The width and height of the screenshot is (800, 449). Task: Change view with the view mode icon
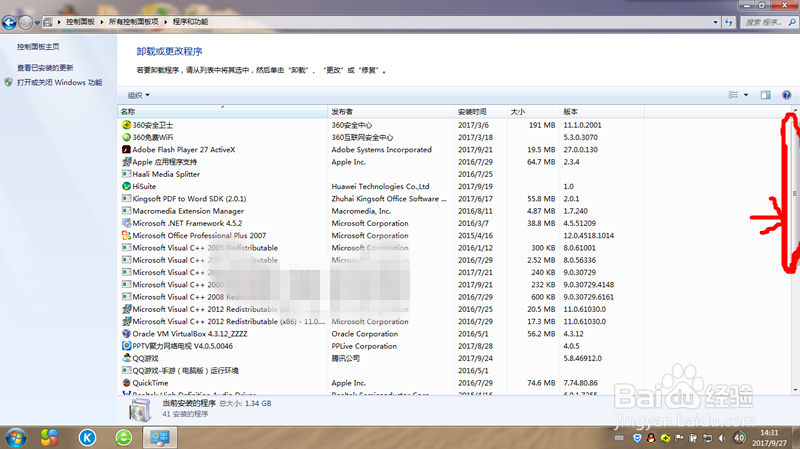pyautogui.click(x=733, y=95)
